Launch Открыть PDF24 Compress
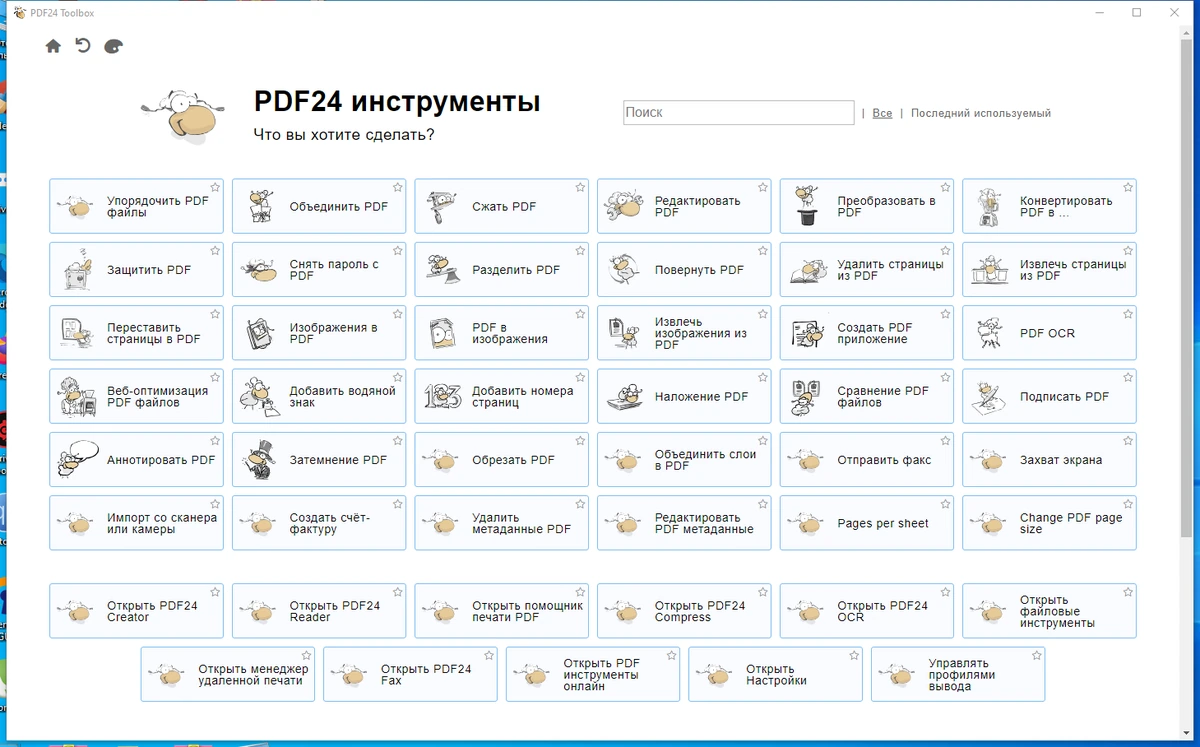1200x747 pixels. [x=684, y=611]
